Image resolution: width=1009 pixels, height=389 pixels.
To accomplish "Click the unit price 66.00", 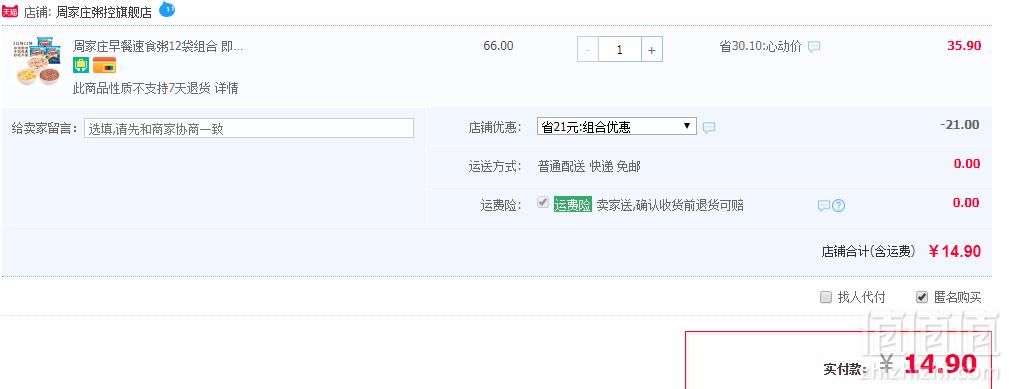I will point(499,46).
